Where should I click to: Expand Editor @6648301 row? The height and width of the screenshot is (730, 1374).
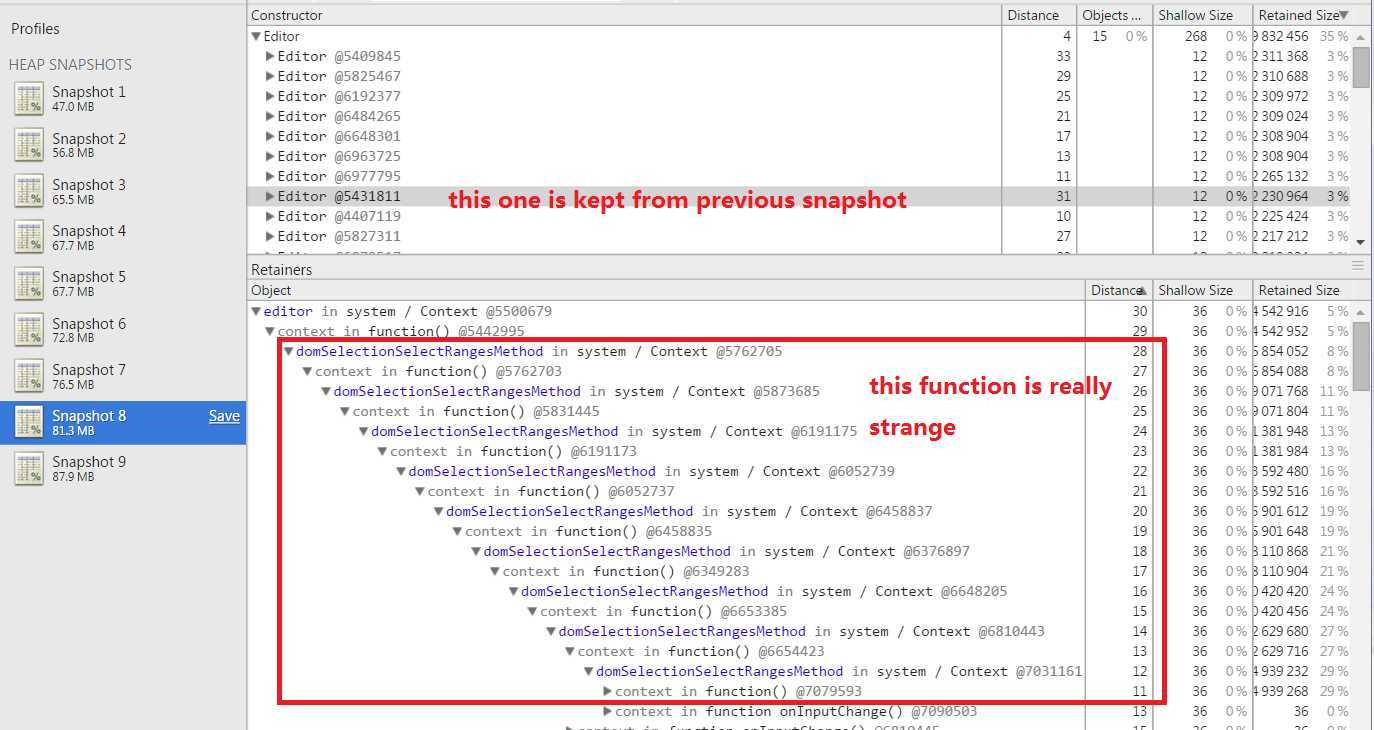click(x=270, y=136)
